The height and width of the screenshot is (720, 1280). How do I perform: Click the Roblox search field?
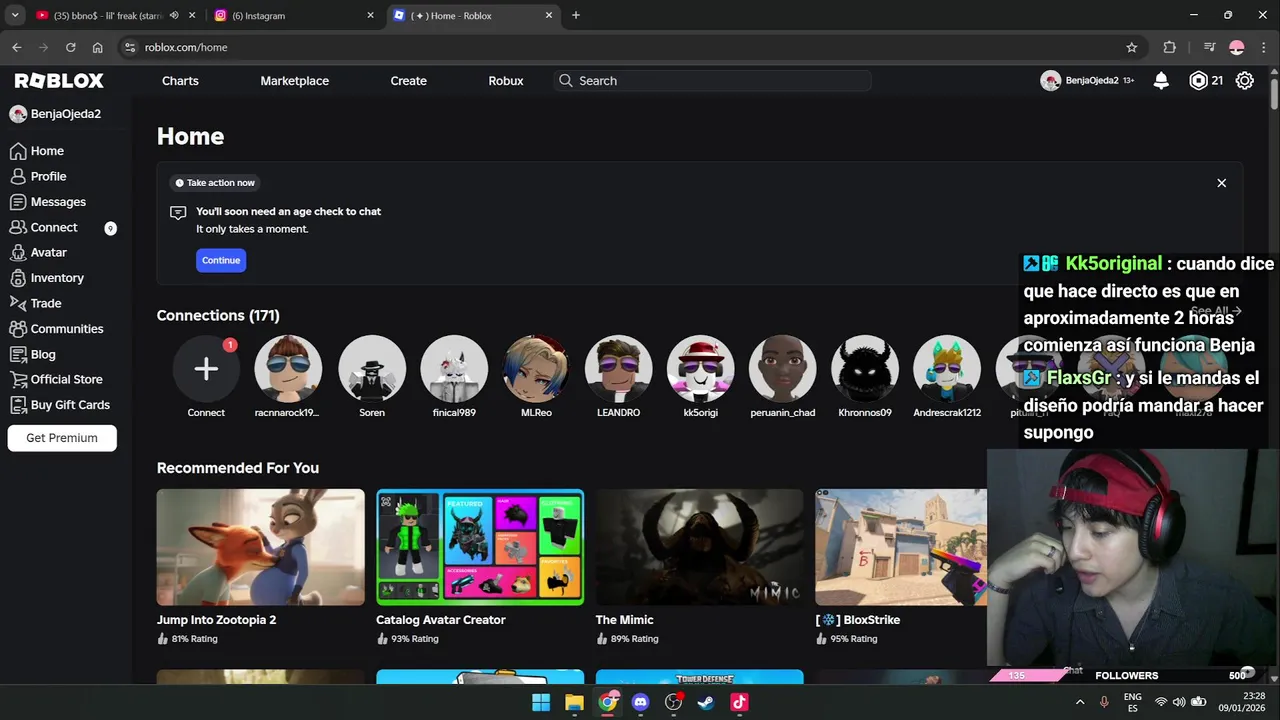[x=713, y=81]
